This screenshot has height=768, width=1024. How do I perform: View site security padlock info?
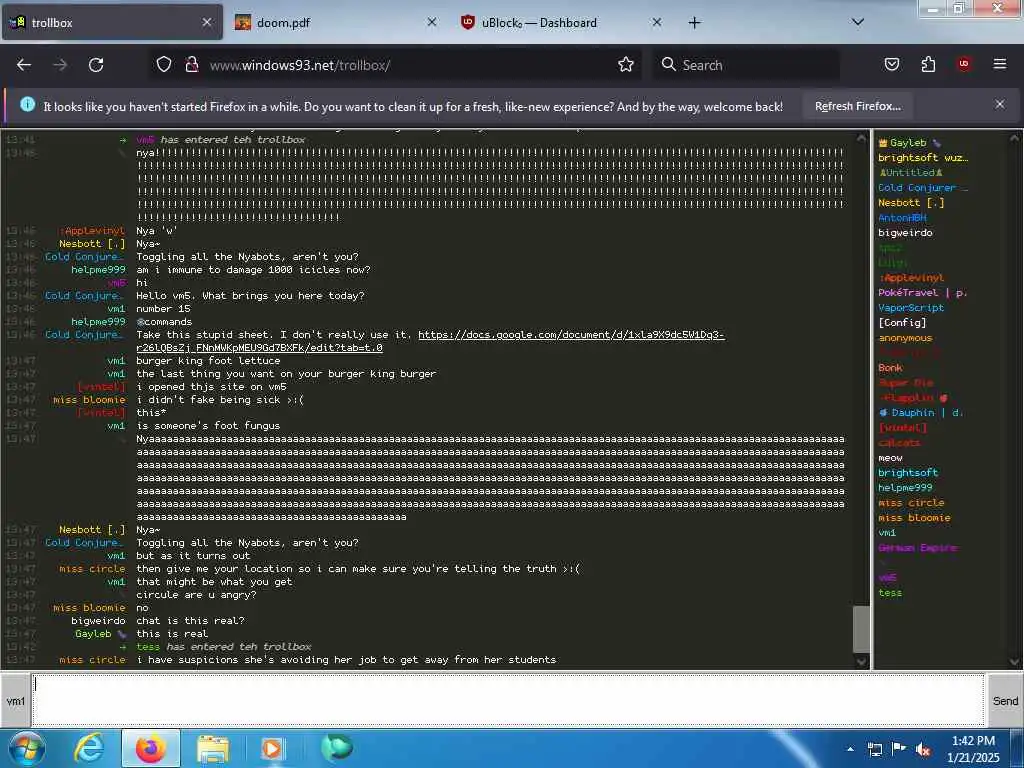point(191,65)
